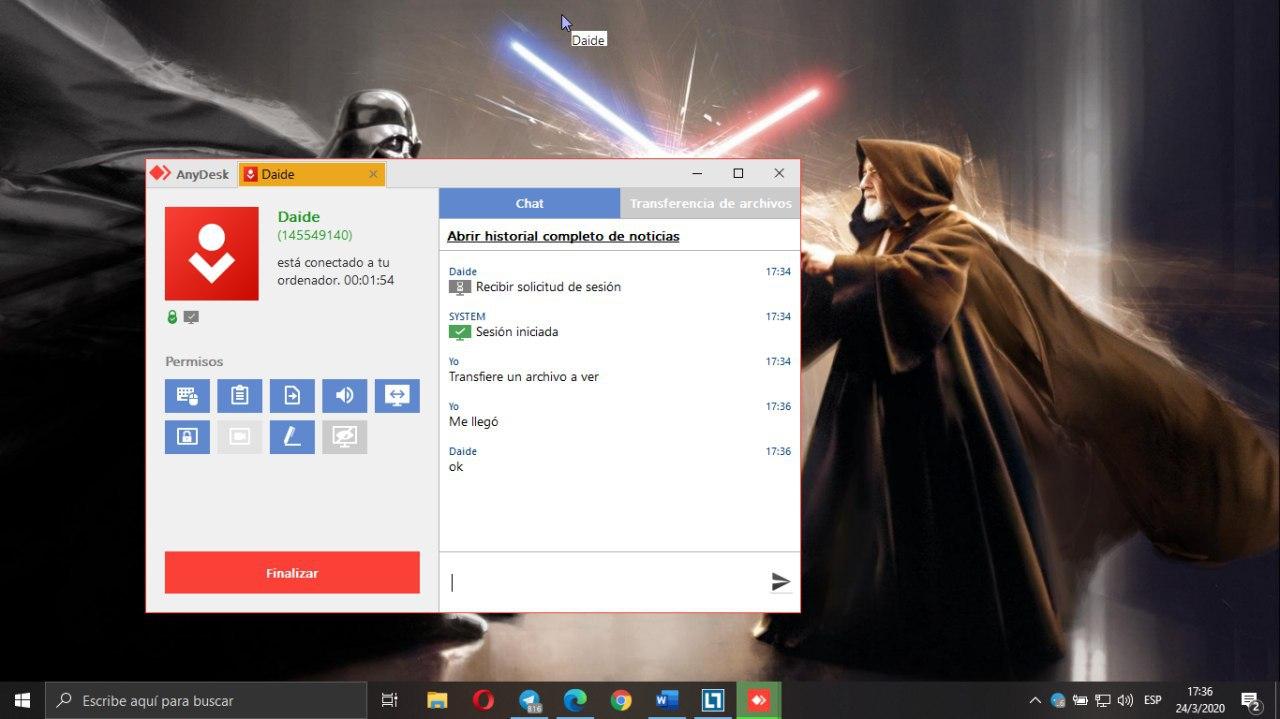Toggle the greyed privacy mode permission

[345, 437]
